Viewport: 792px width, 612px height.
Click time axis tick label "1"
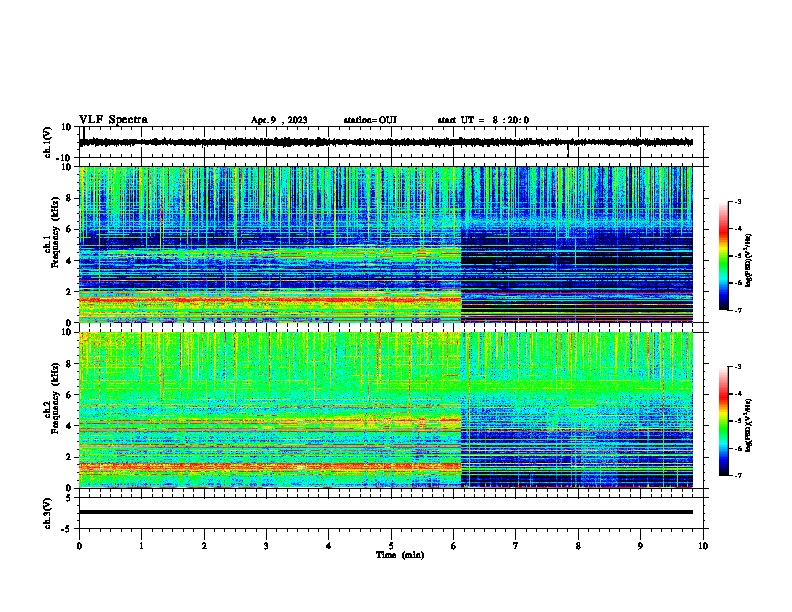[x=141, y=546]
